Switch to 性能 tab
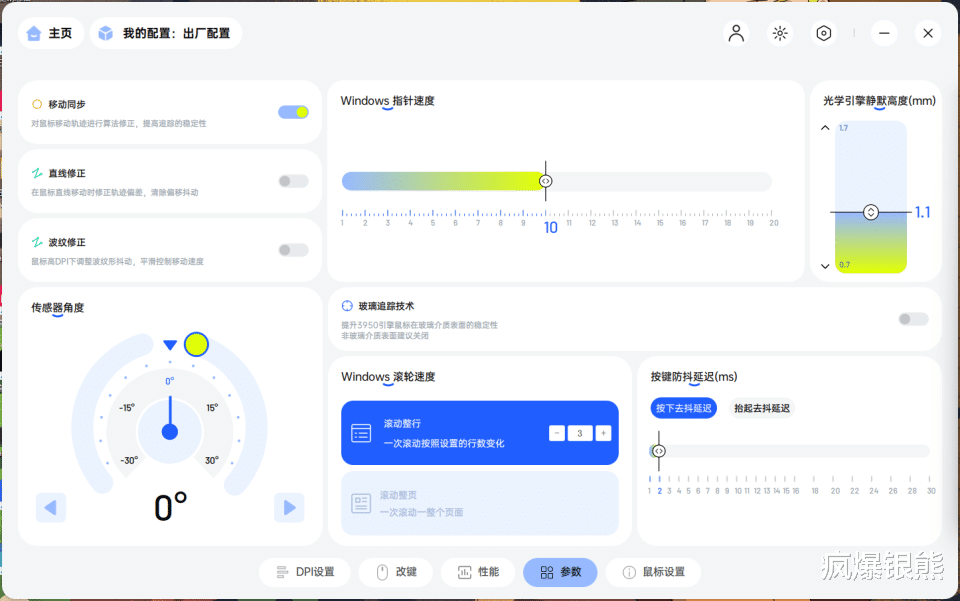Viewport: 960px width, 601px height. click(x=478, y=572)
